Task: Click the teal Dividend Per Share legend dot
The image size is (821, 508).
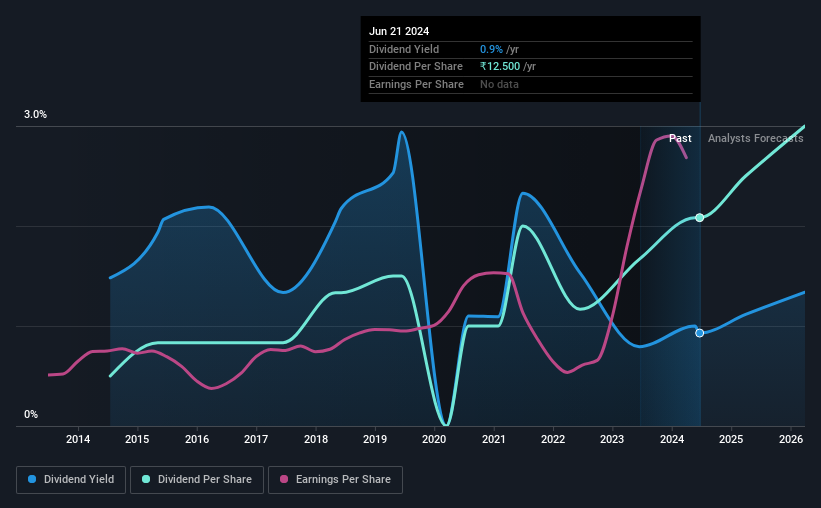Action: coord(146,479)
